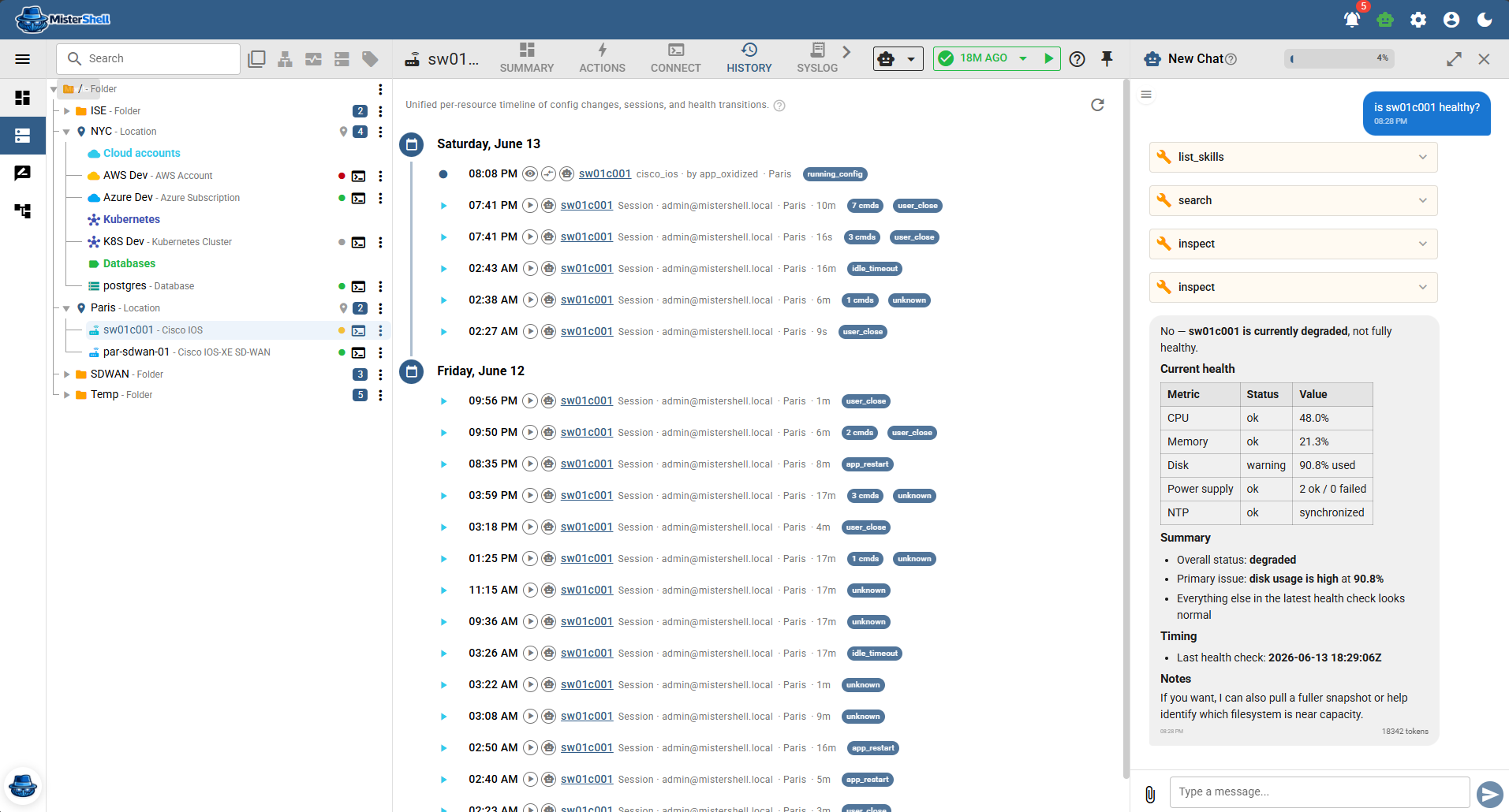Open terminal for AWS Dev
The image size is (1509, 812).
coord(358,176)
